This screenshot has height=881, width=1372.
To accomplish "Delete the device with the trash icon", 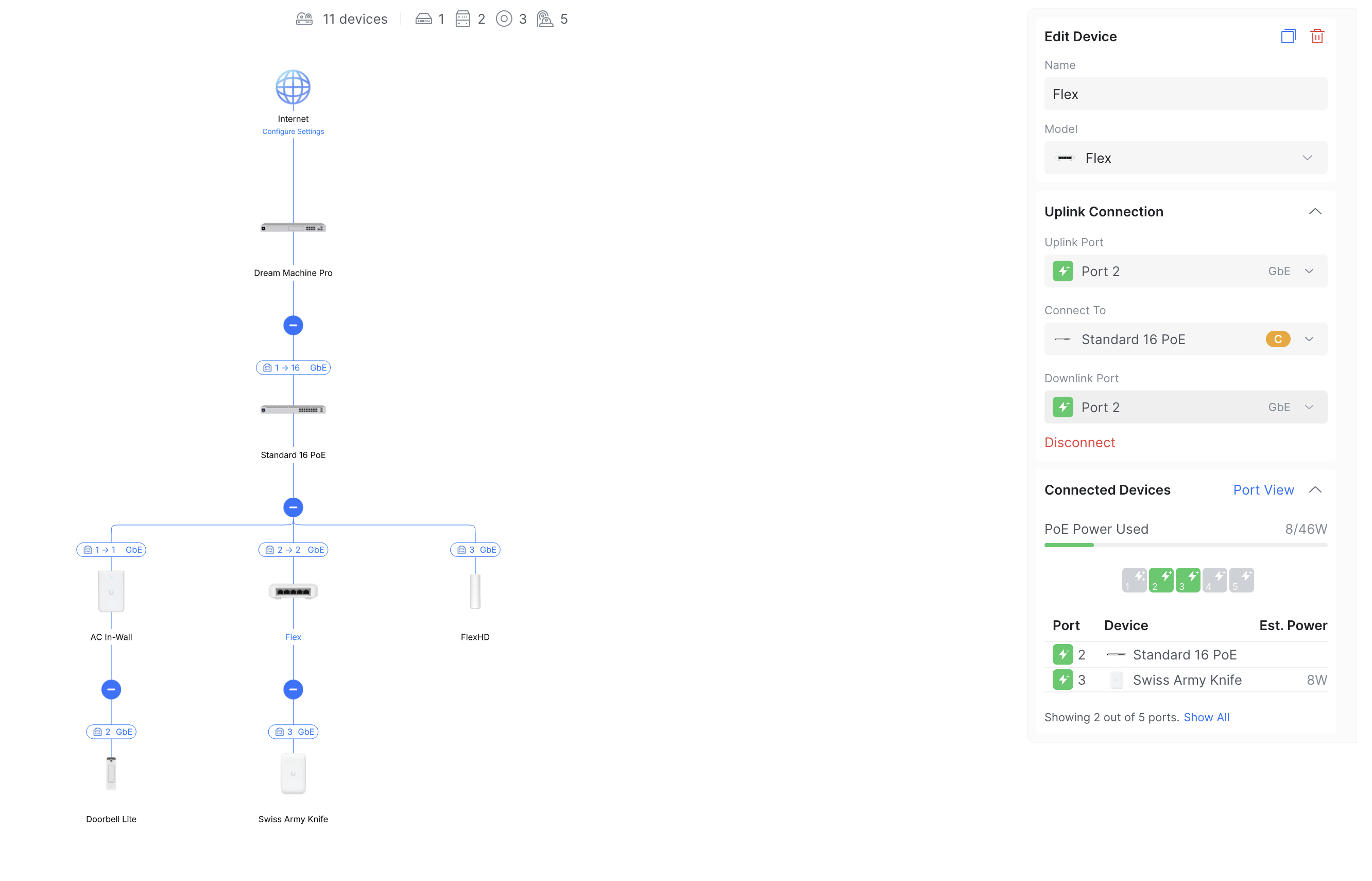I will pyautogui.click(x=1317, y=37).
